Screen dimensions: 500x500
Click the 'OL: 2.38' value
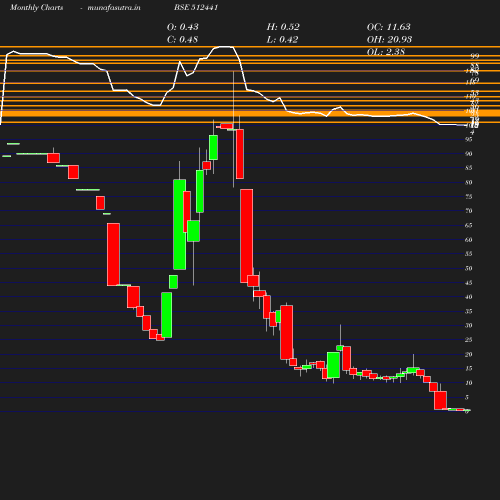point(386,52)
